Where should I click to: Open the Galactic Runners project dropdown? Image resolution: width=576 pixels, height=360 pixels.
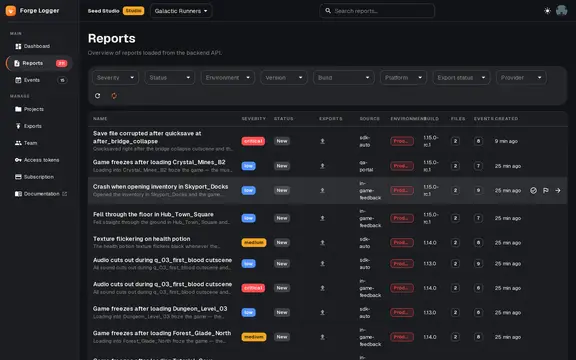click(x=181, y=11)
